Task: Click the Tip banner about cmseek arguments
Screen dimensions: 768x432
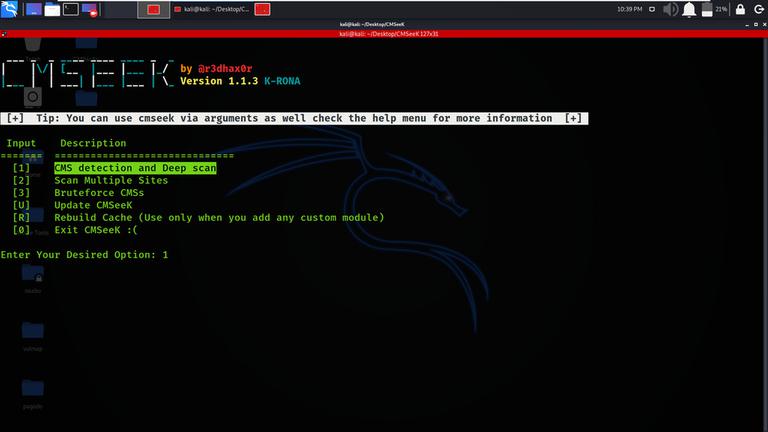Action: [294, 118]
